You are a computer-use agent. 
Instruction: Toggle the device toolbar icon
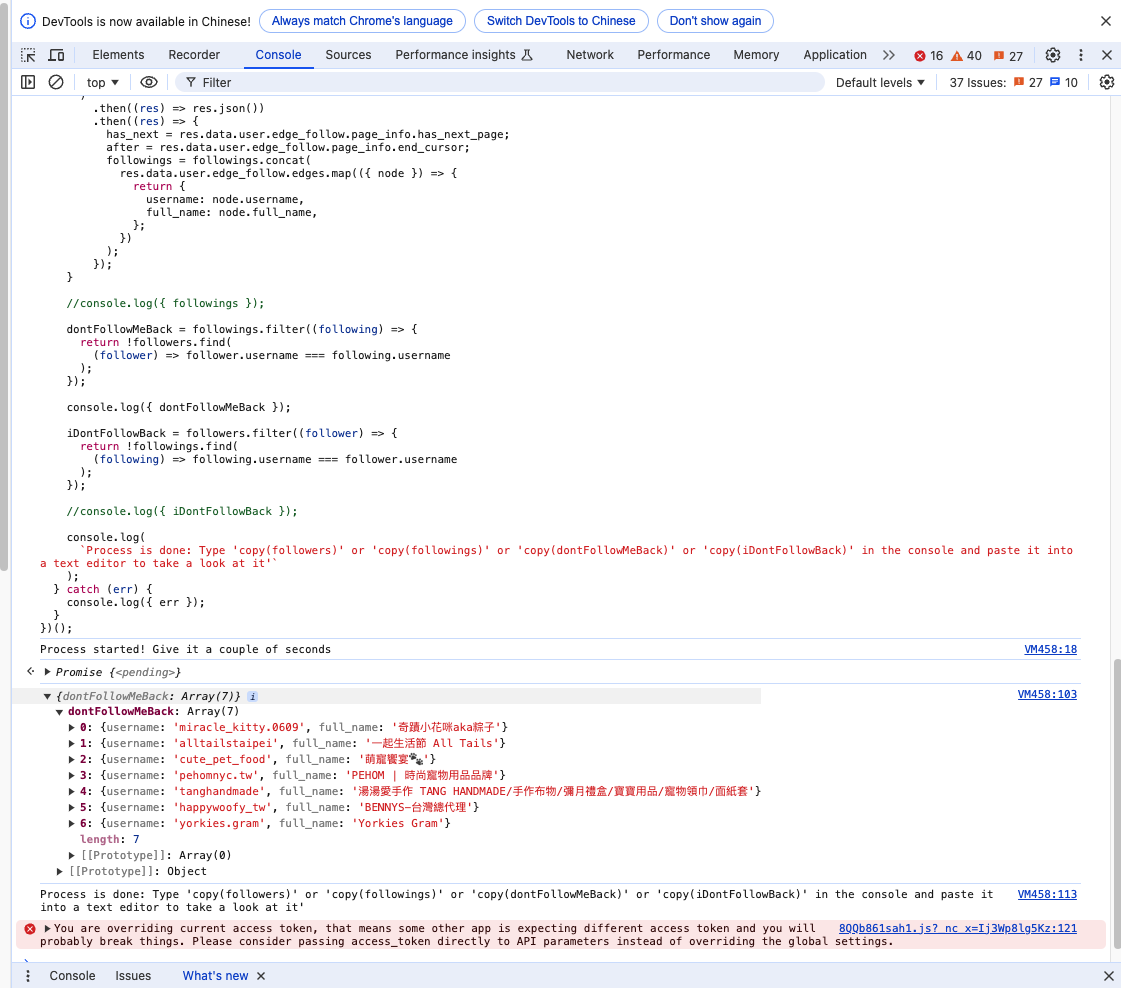click(x=56, y=55)
